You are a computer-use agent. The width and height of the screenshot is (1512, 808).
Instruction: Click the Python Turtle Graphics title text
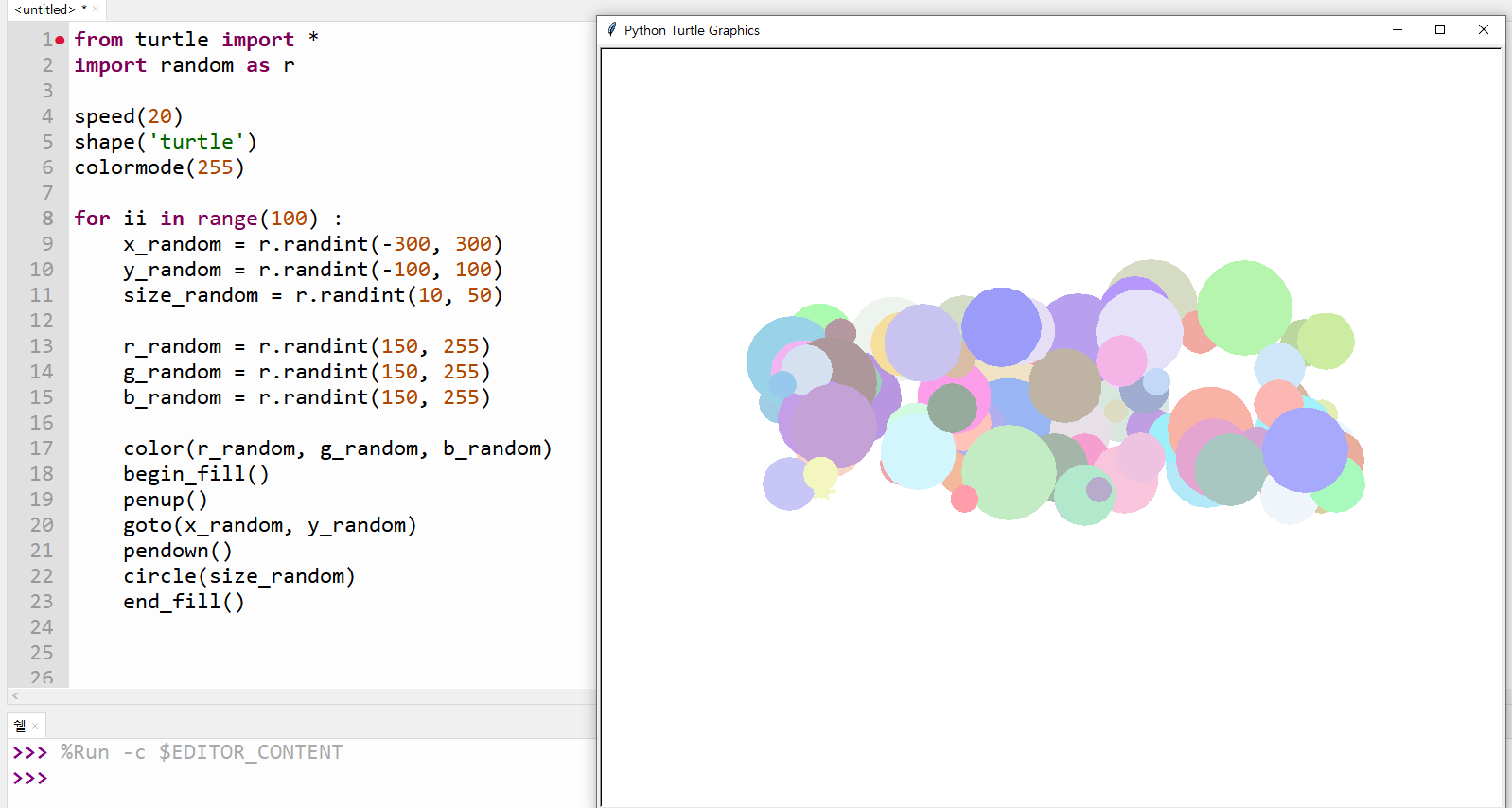click(x=692, y=30)
